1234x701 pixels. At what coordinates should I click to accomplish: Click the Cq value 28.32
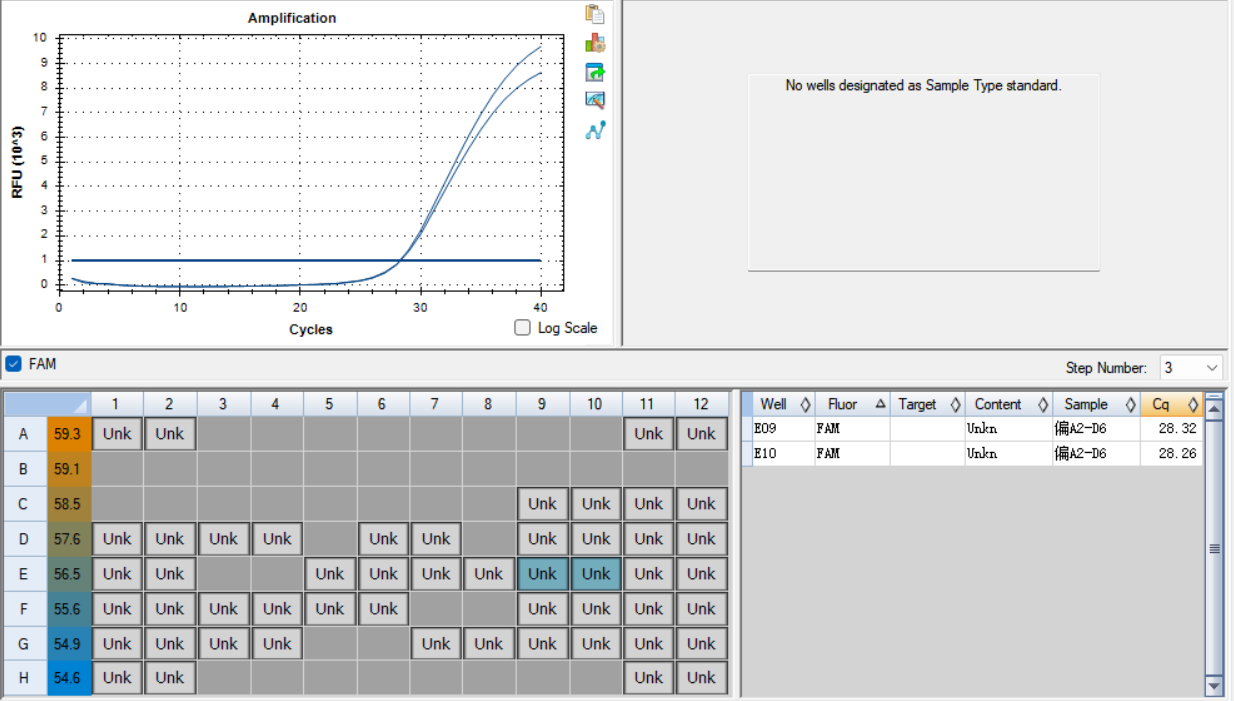[x=1178, y=429]
